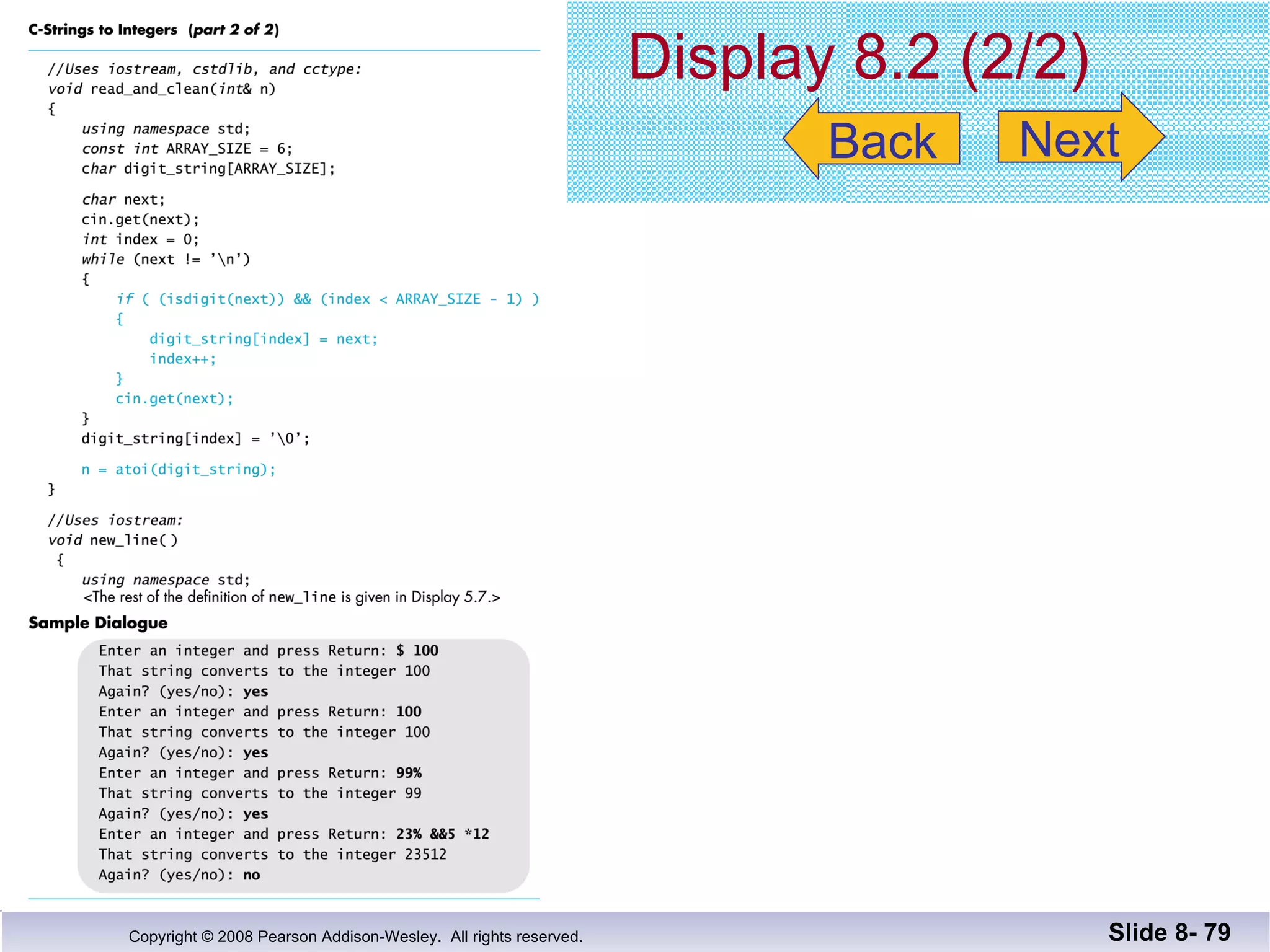The width and height of the screenshot is (1270, 952).
Task: Click the dialogue line with input '$ 100'
Action: (269, 651)
